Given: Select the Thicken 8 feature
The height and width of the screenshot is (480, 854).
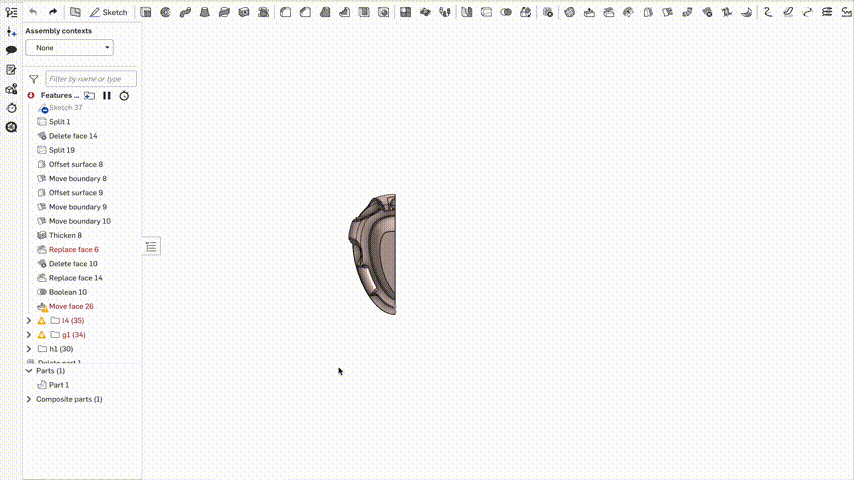Looking at the screenshot, I should point(65,235).
